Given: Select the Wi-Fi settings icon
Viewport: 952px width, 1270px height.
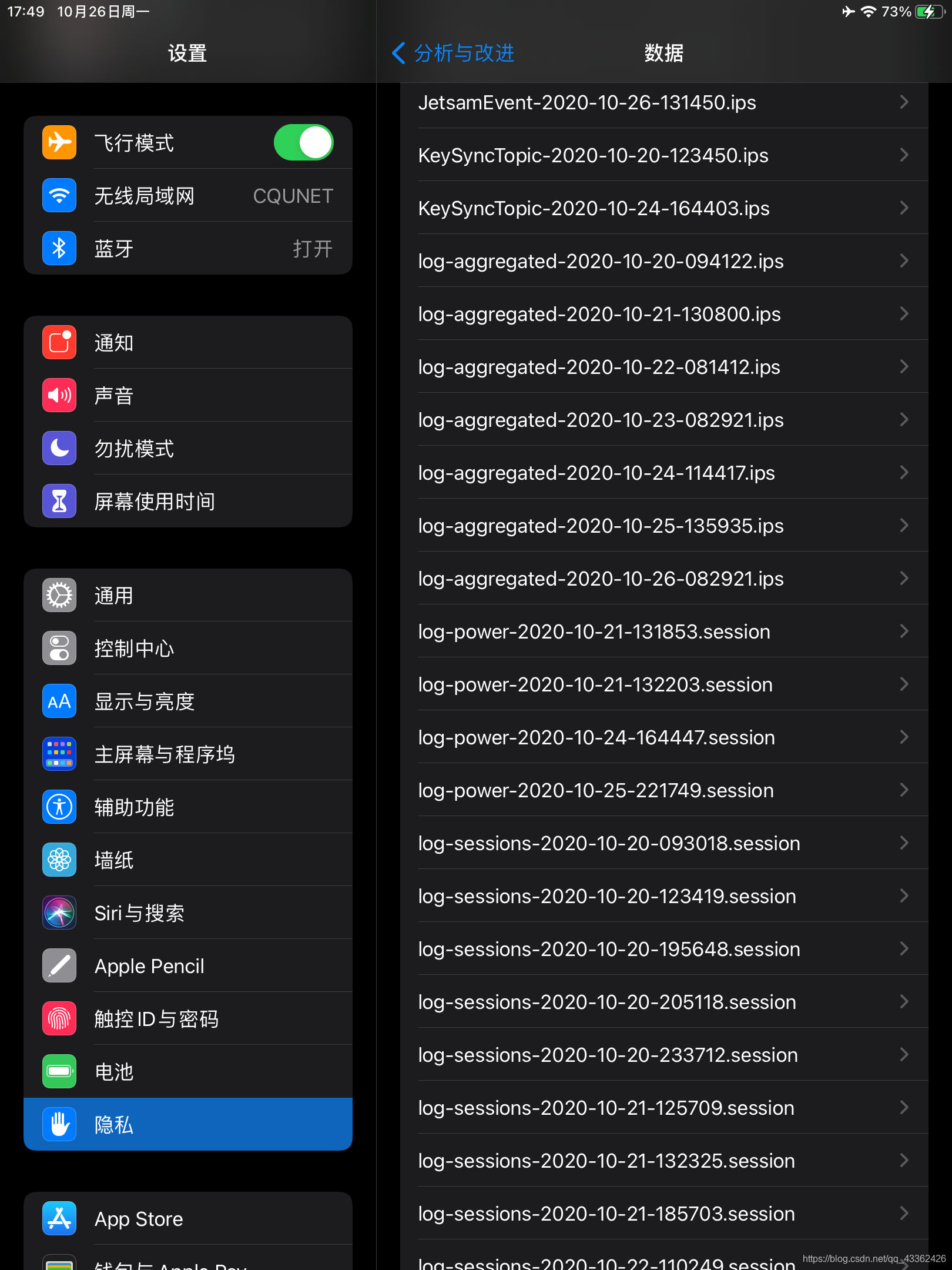Looking at the screenshot, I should [59, 195].
